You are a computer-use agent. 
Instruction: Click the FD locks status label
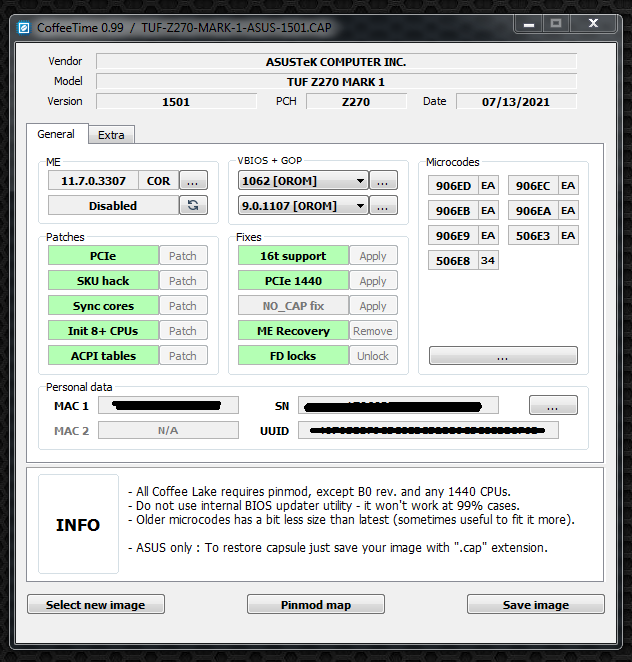point(293,355)
